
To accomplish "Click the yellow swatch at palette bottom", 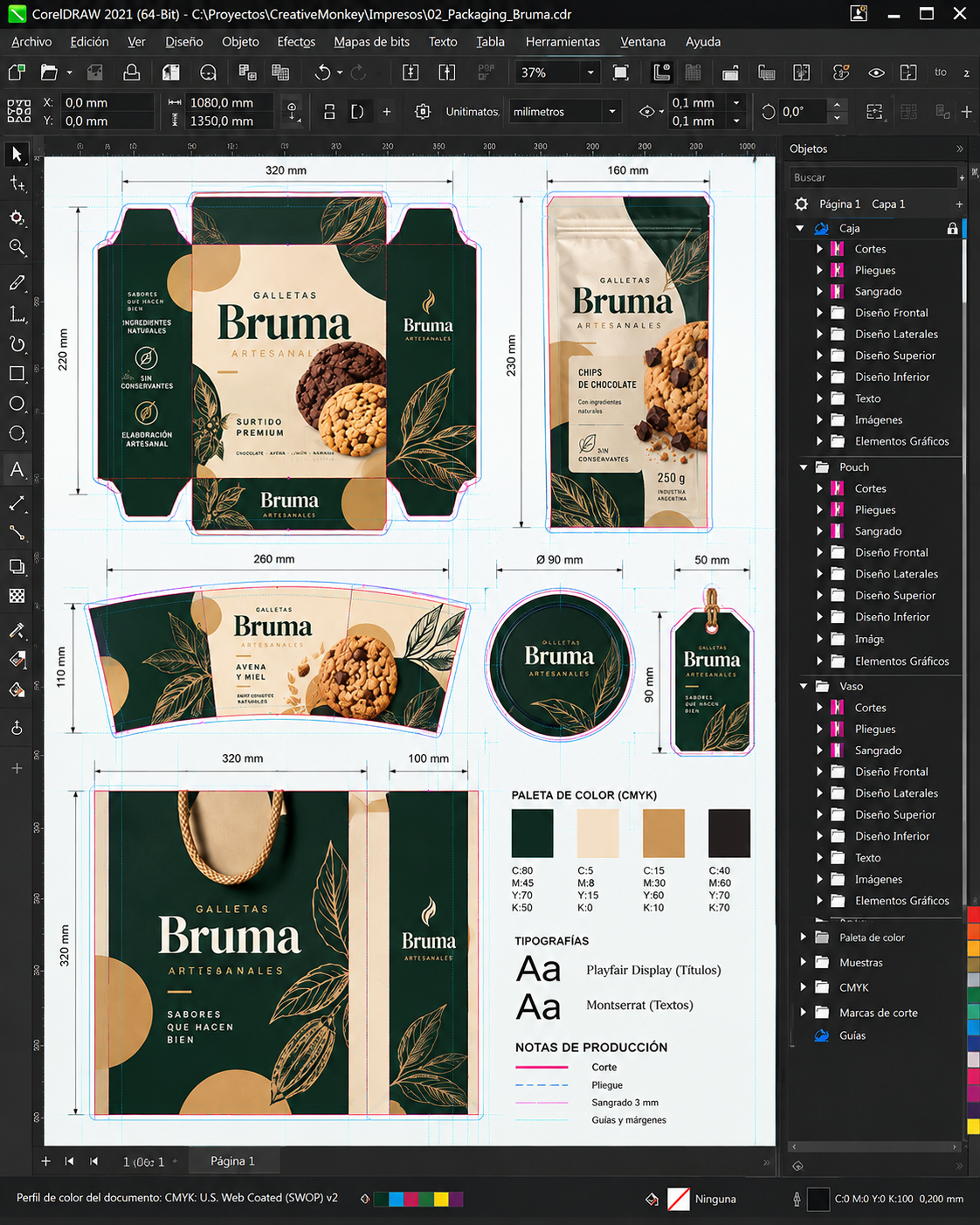I will [973, 1127].
